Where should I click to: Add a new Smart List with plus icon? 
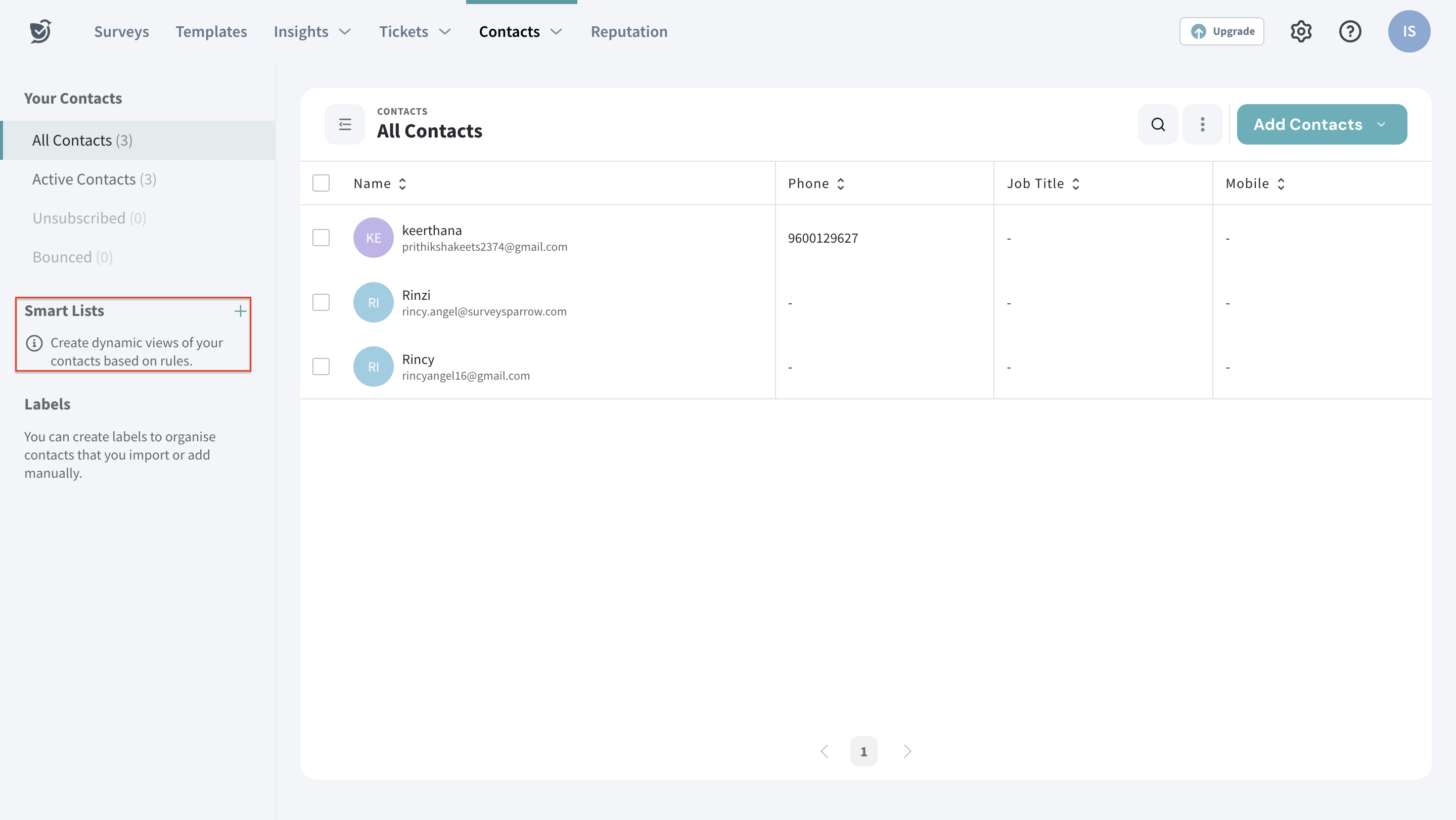[240, 311]
